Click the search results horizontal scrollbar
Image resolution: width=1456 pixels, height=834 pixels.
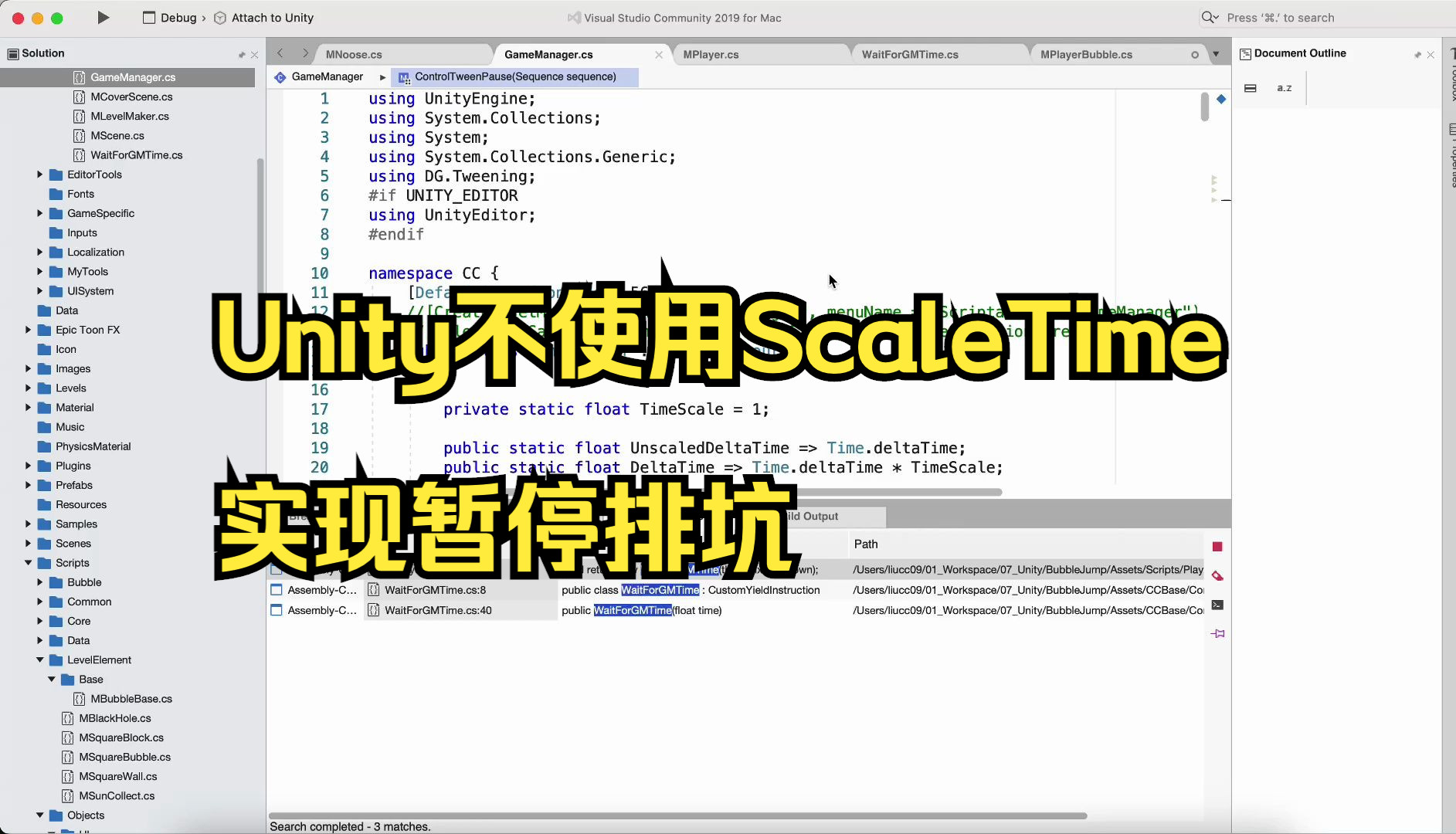point(678,815)
